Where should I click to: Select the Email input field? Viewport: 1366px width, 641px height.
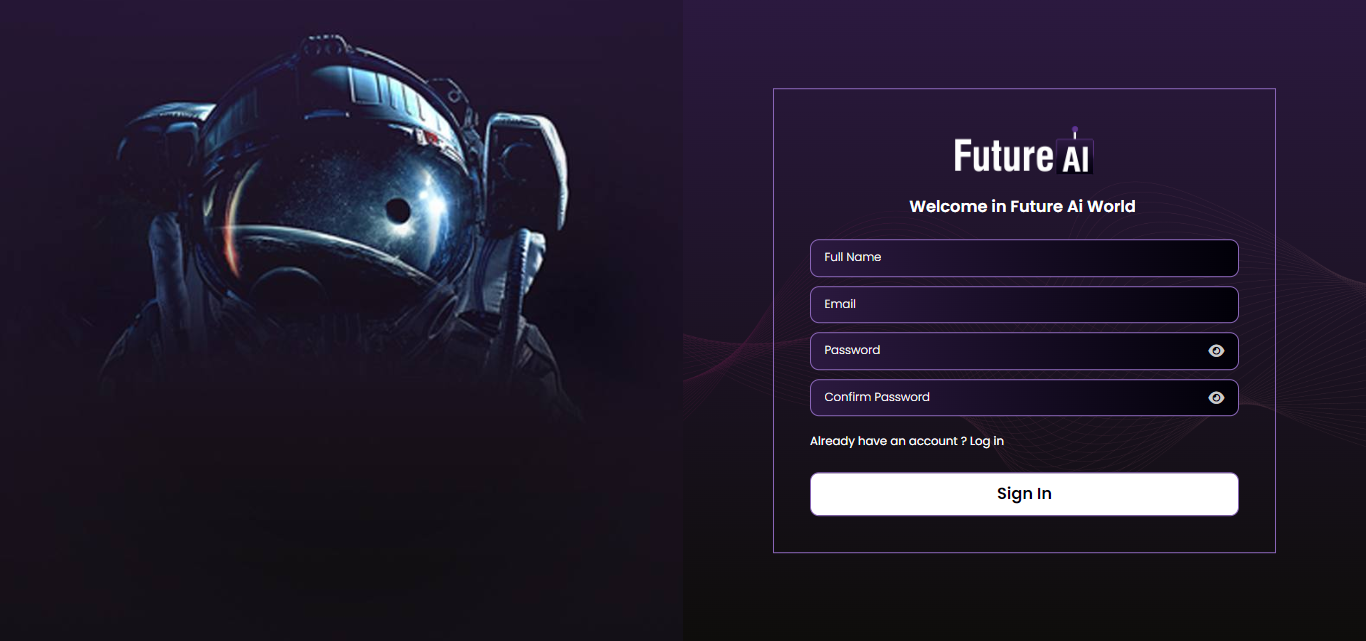(x=1023, y=304)
